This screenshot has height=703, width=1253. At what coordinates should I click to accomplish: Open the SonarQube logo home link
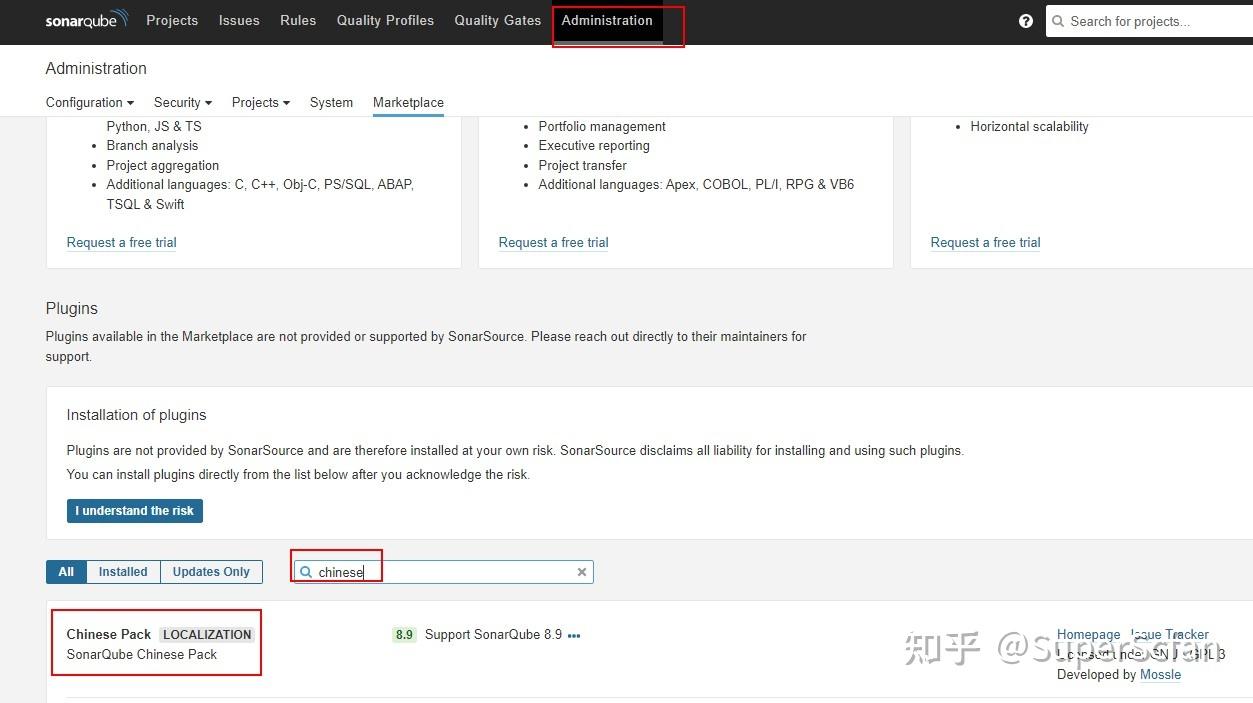pyautogui.click(x=87, y=20)
